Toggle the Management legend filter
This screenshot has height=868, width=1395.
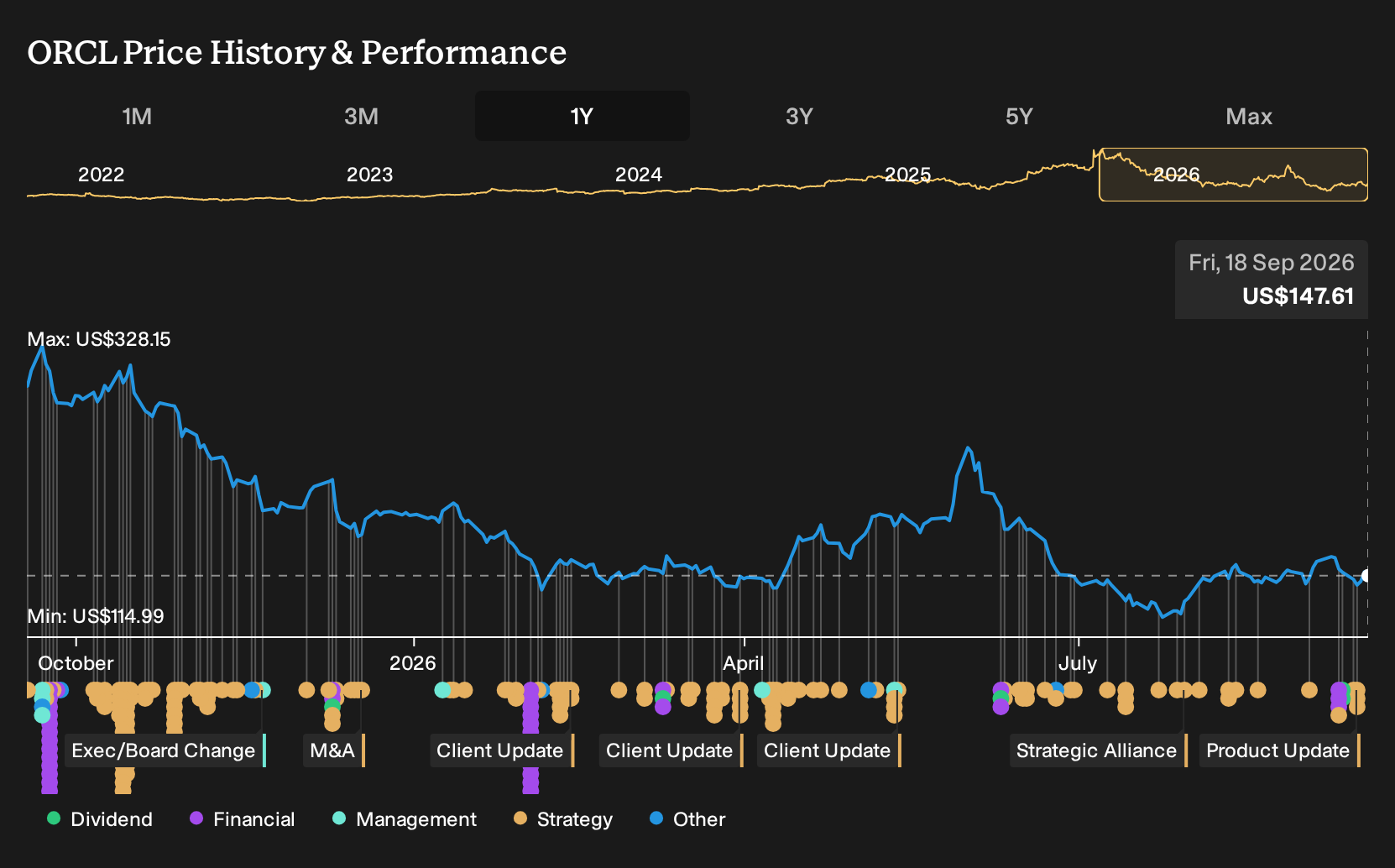pyautogui.click(x=405, y=819)
